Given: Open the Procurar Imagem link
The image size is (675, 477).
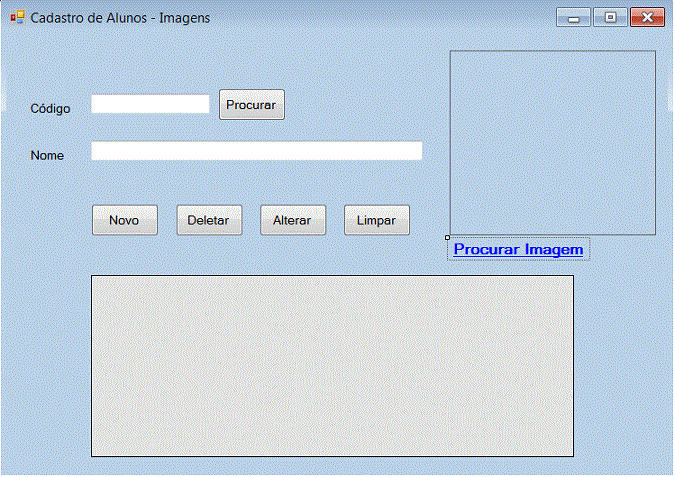Looking at the screenshot, I should coord(518,249).
